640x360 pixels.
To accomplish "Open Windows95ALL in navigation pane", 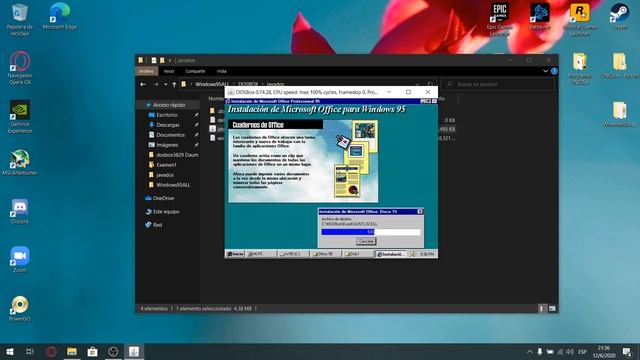I will click(x=173, y=184).
